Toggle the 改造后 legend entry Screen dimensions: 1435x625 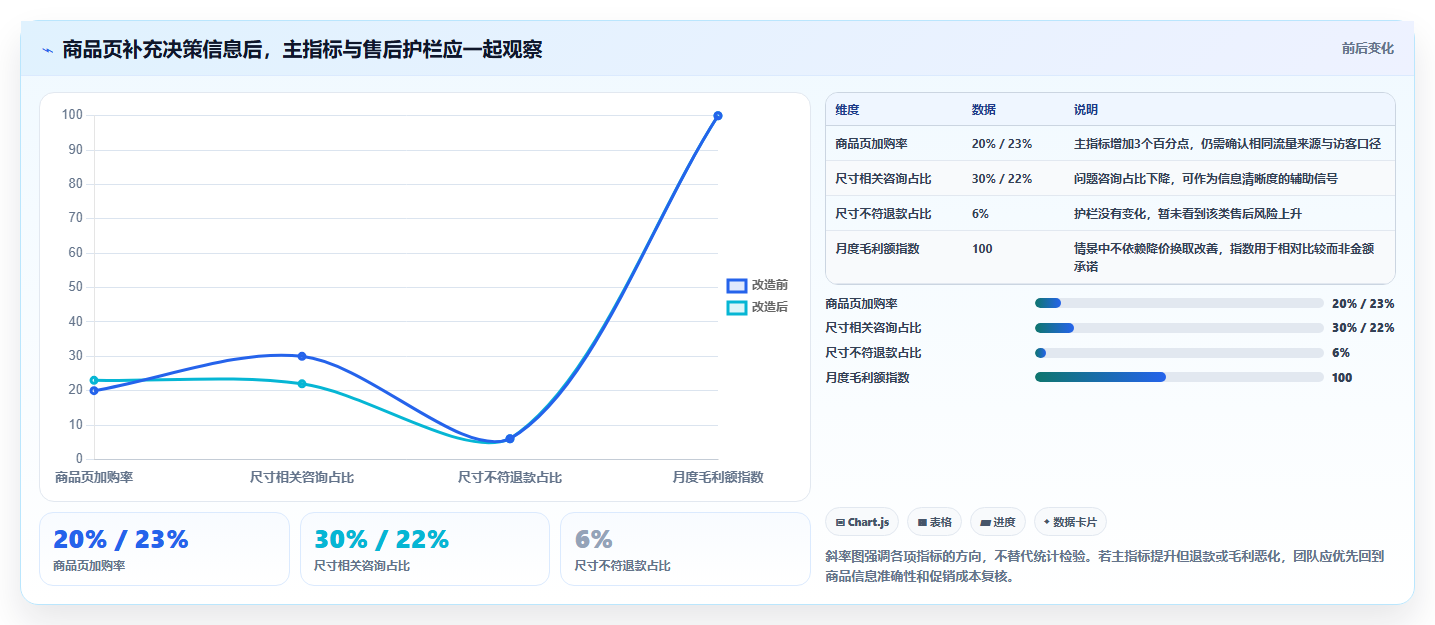click(757, 307)
